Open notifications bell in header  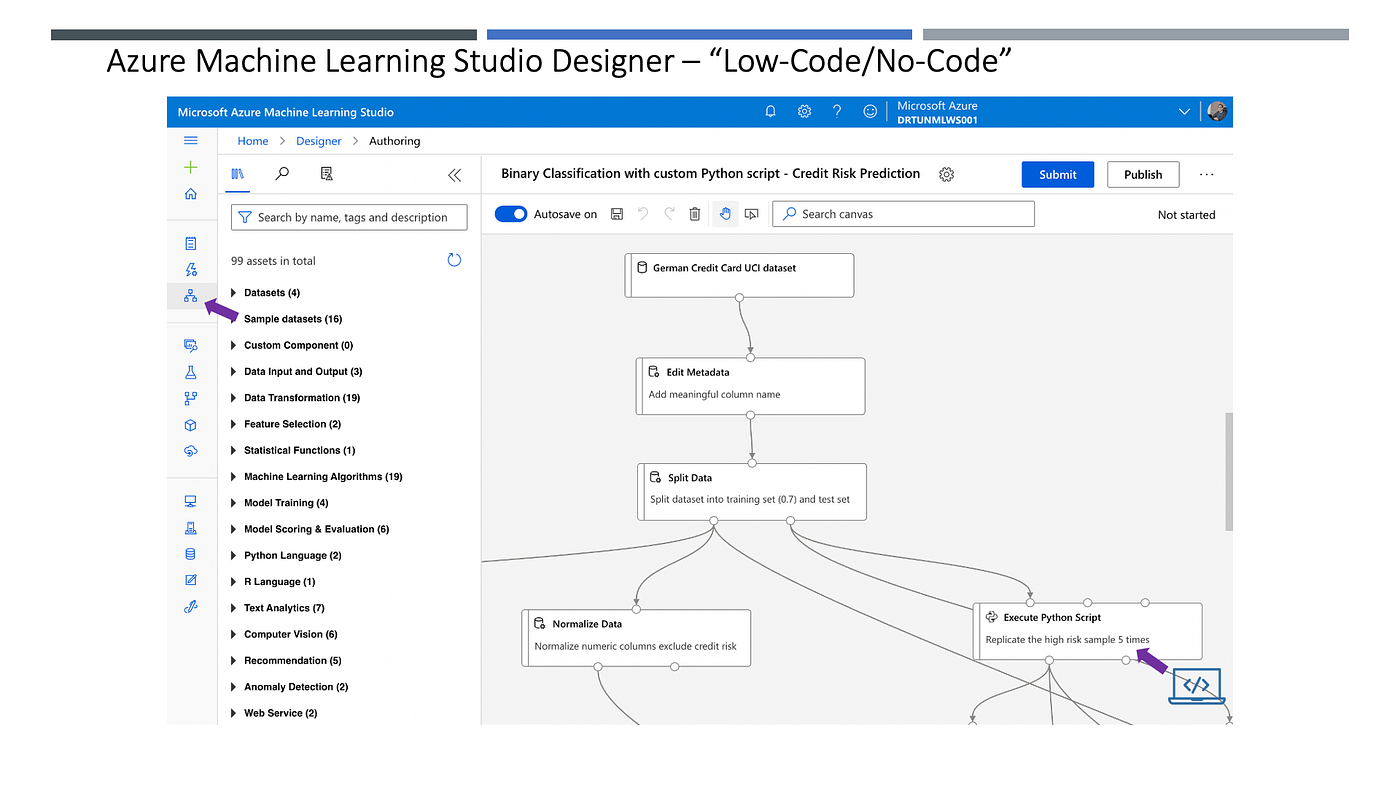(771, 112)
